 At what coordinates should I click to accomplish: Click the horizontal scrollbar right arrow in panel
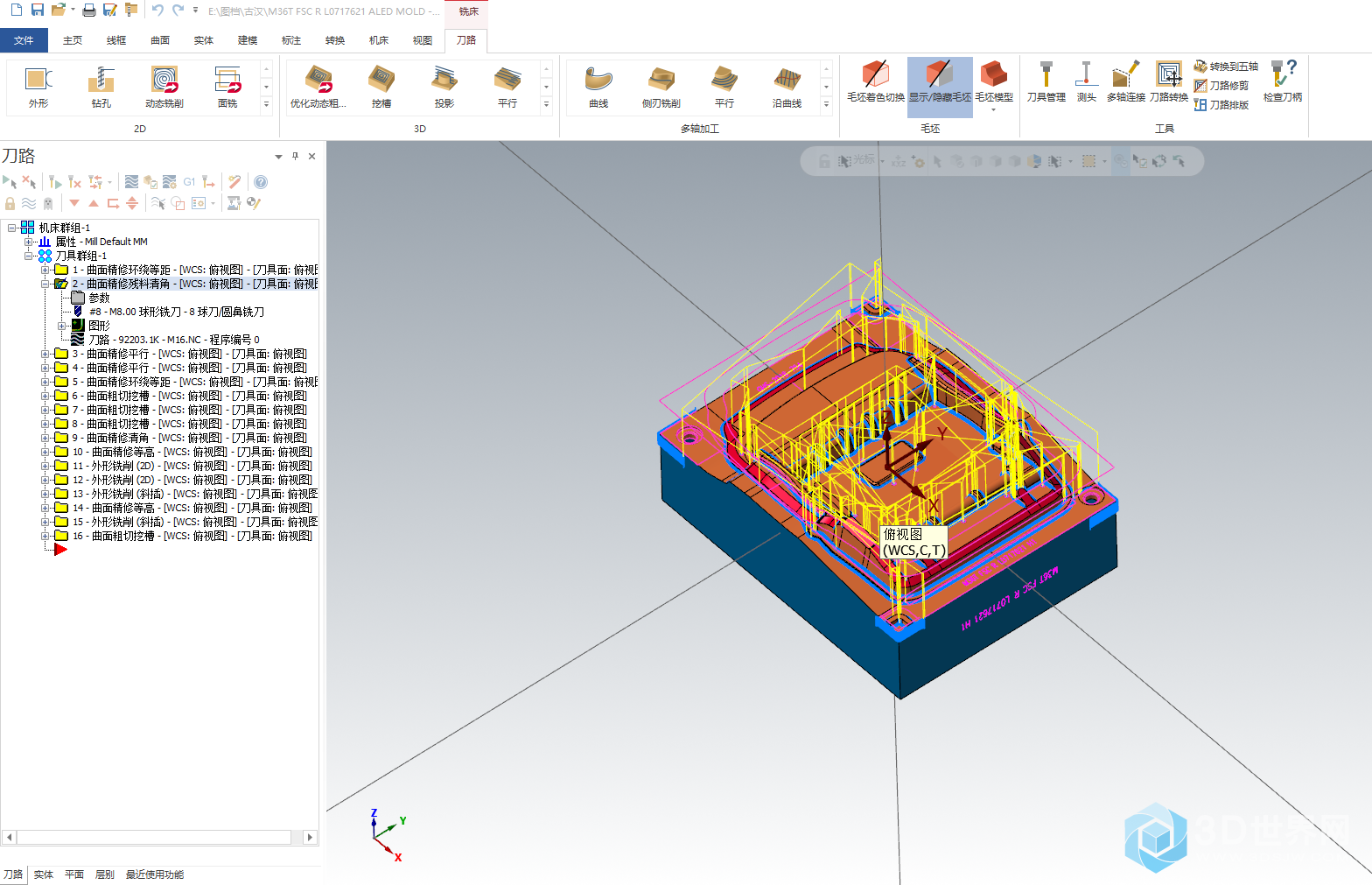(x=310, y=837)
